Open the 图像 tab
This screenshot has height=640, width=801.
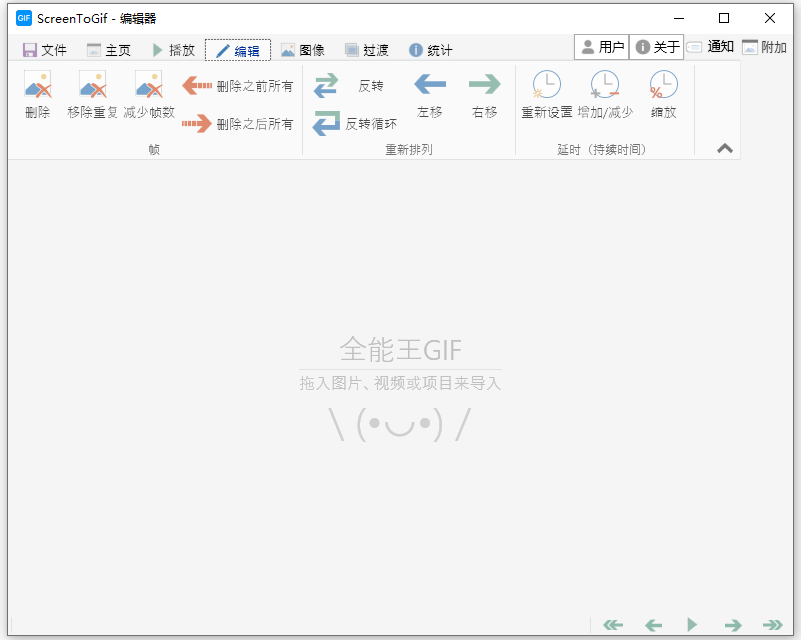point(303,50)
